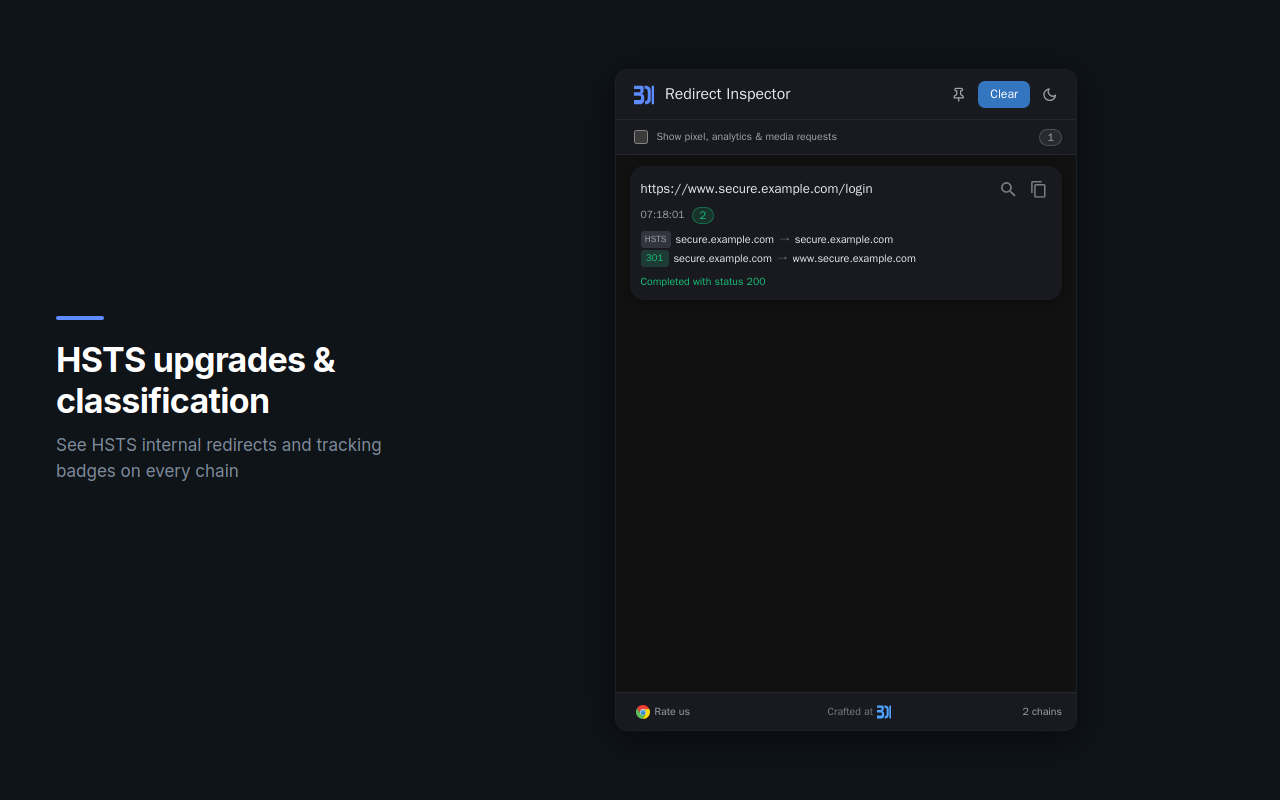Viewport: 1280px width, 800px height.
Task: Click the 2 chains counter in footer
Action: pos(1042,711)
